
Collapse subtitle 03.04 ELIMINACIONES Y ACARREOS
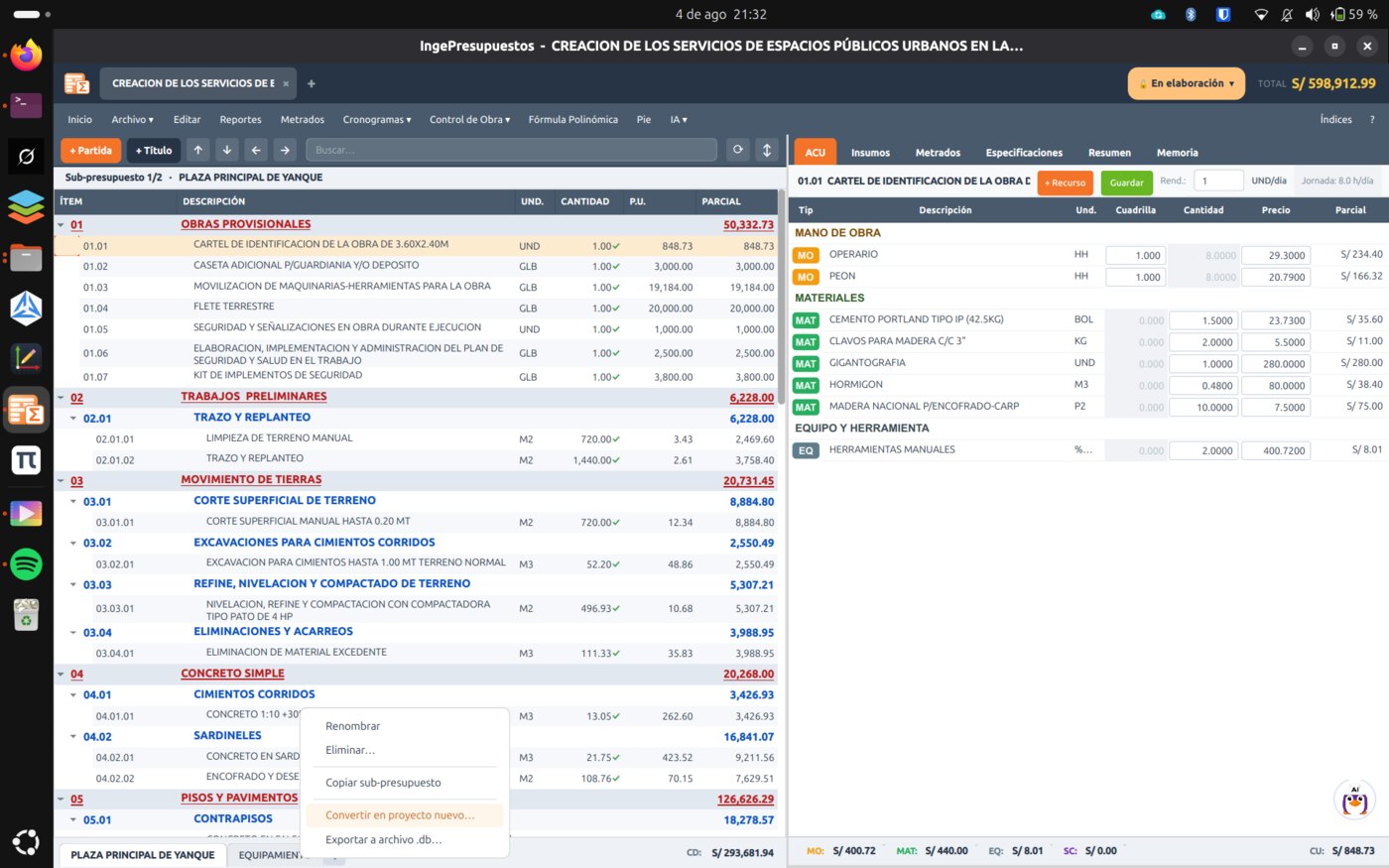73,633
